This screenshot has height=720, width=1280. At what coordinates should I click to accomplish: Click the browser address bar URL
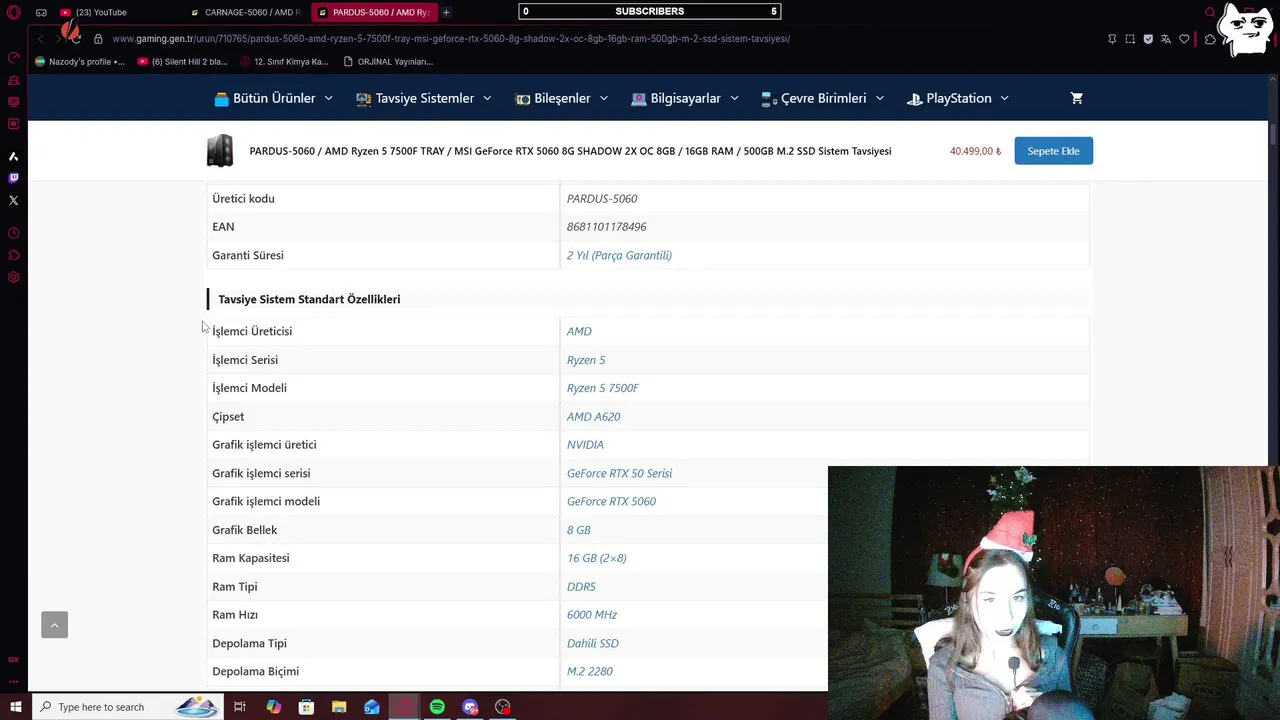click(x=451, y=39)
